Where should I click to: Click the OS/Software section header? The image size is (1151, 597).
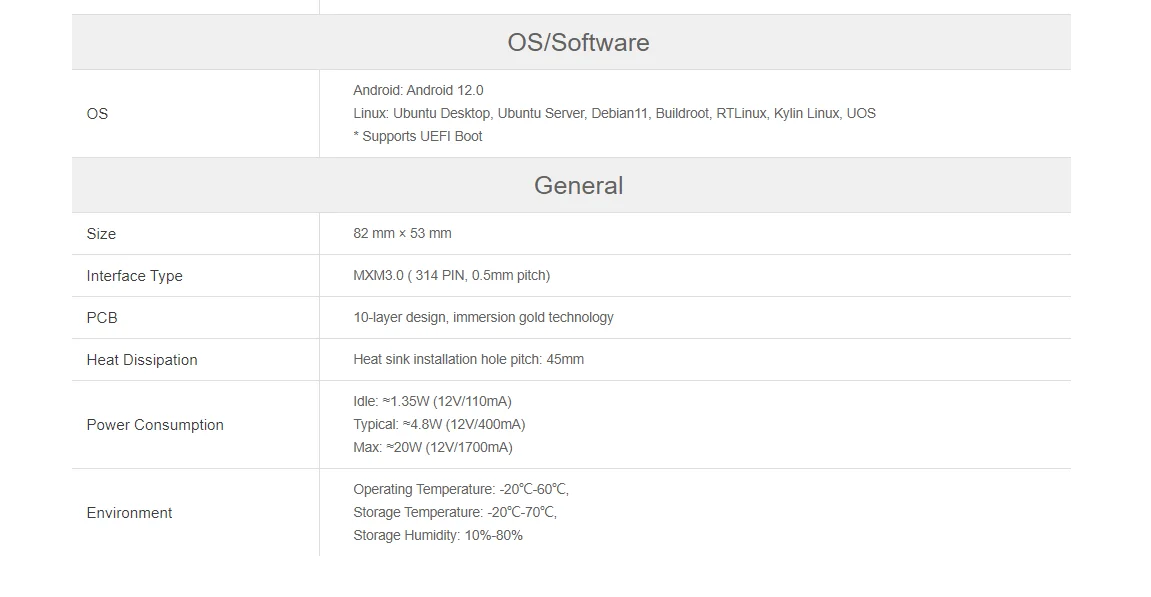(578, 43)
